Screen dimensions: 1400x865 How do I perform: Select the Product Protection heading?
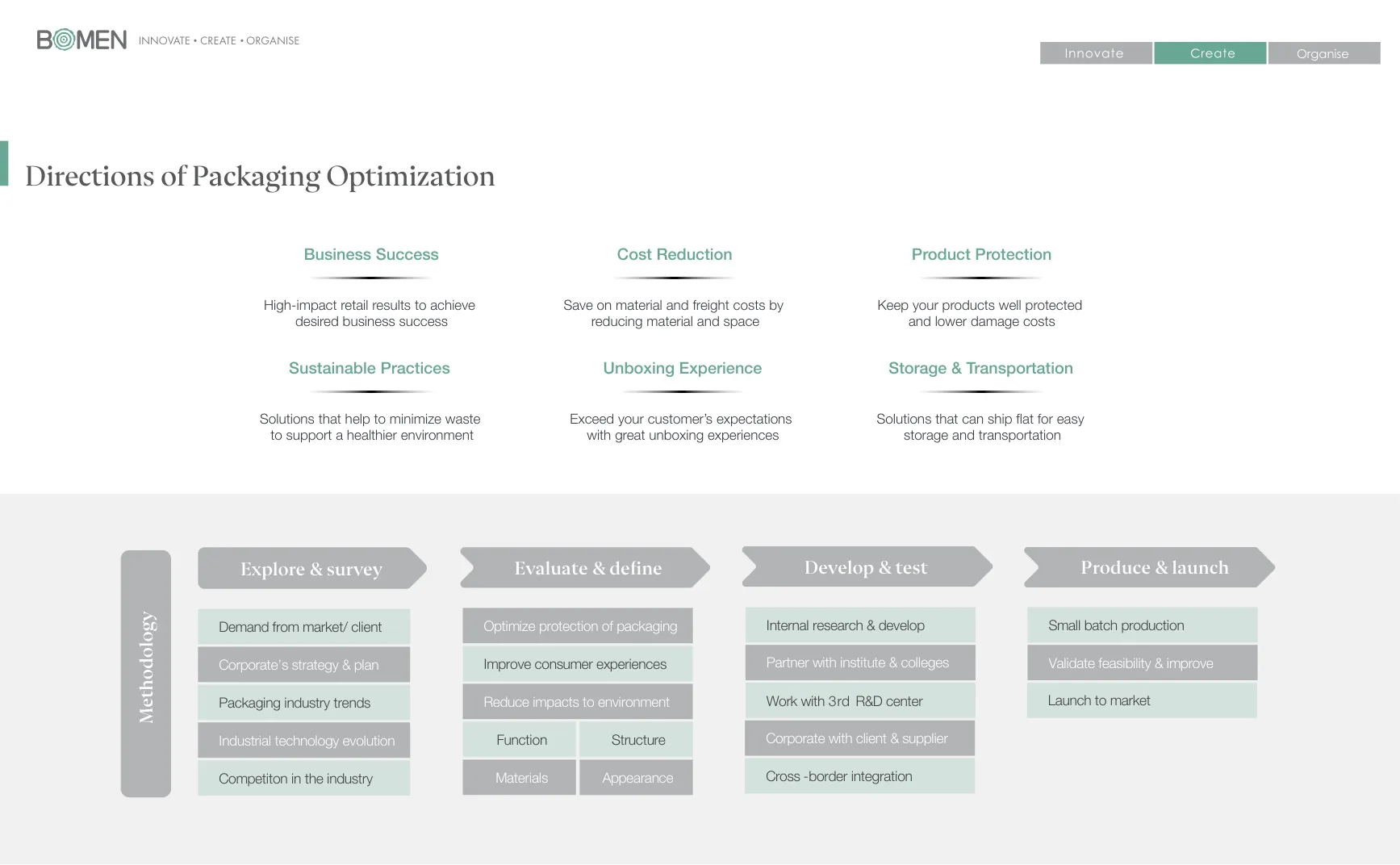981,255
